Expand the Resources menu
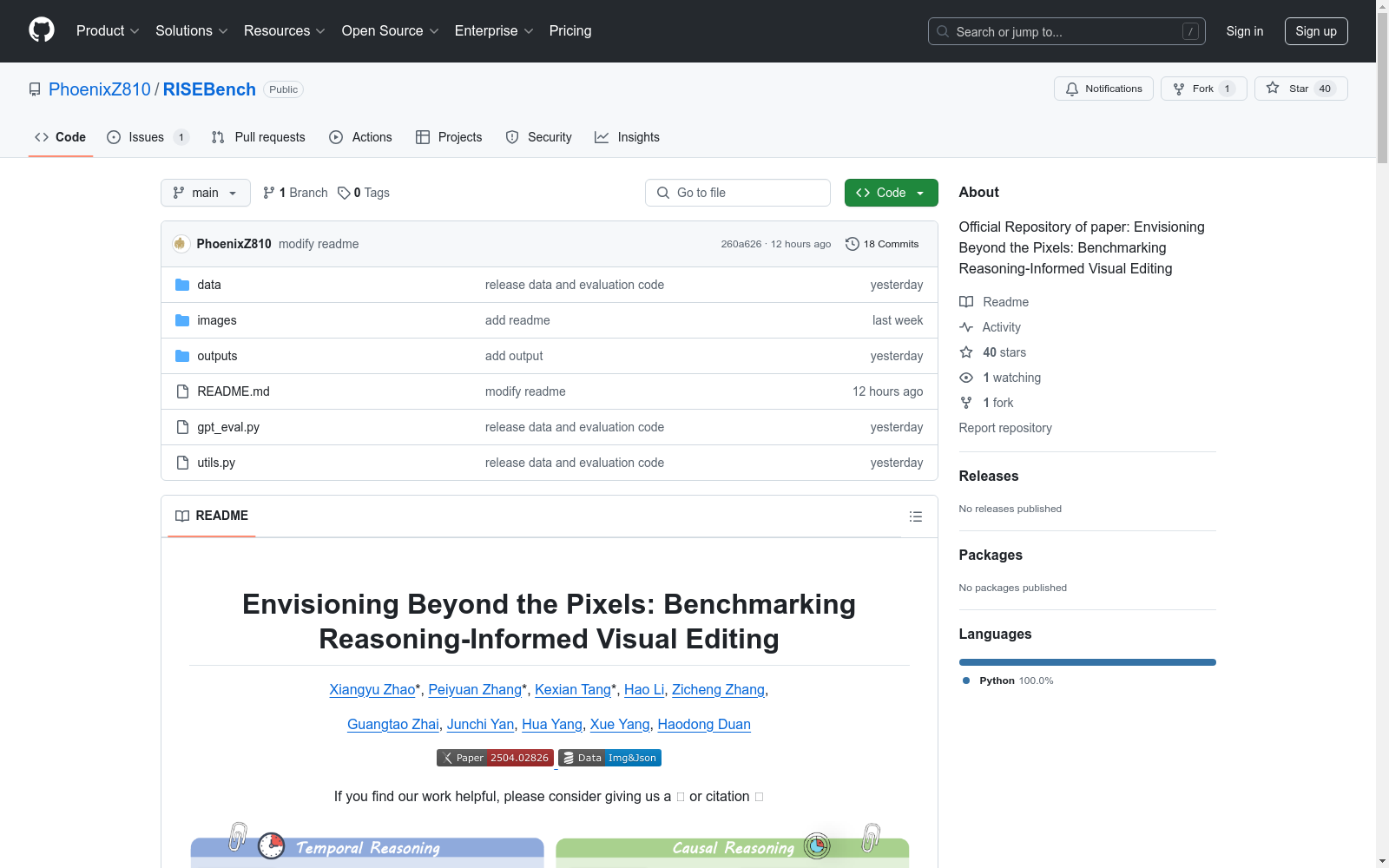Screen dimensions: 1389x868 click(x=285, y=31)
